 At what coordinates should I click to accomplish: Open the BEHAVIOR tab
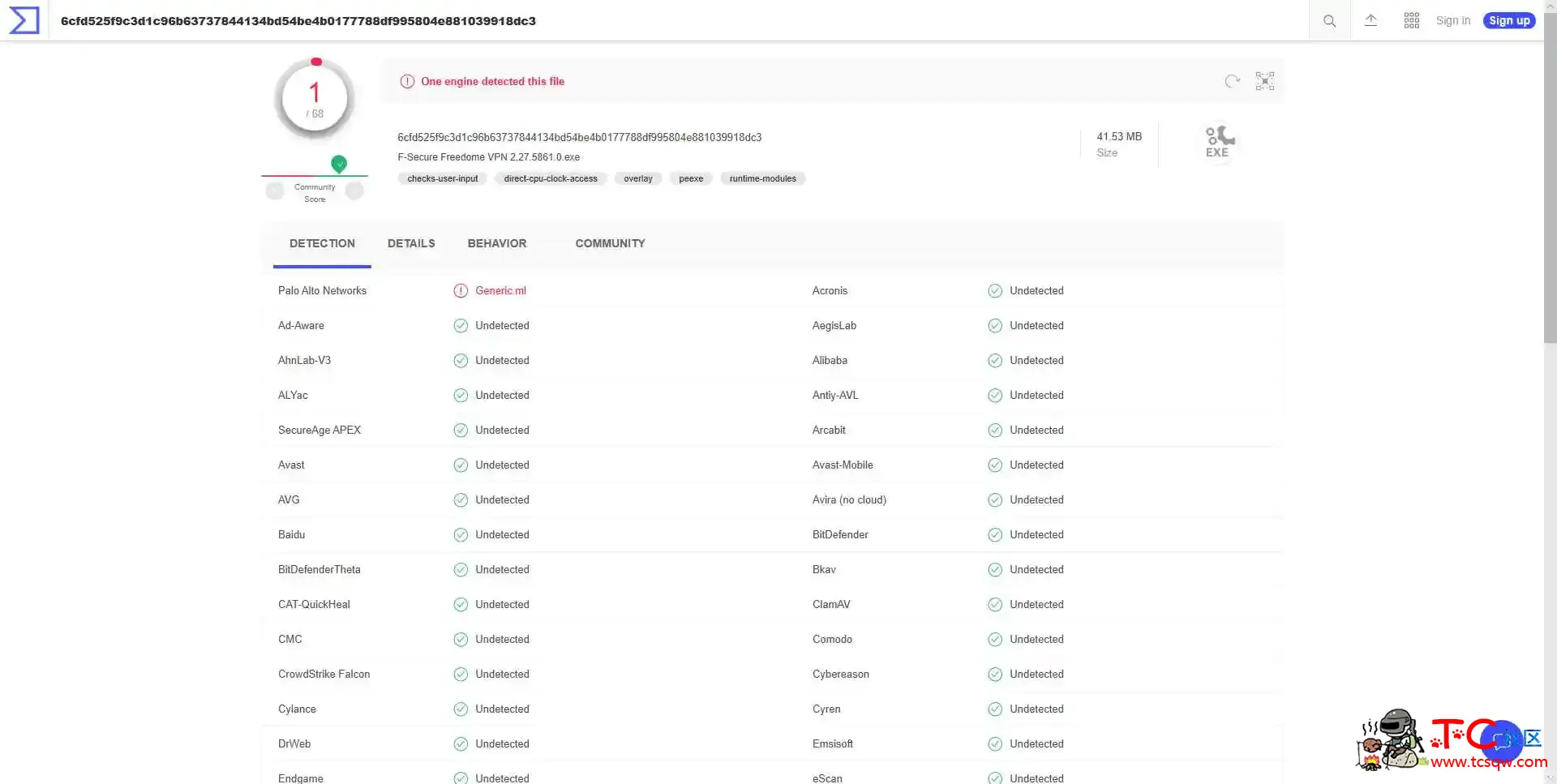(x=497, y=243)
